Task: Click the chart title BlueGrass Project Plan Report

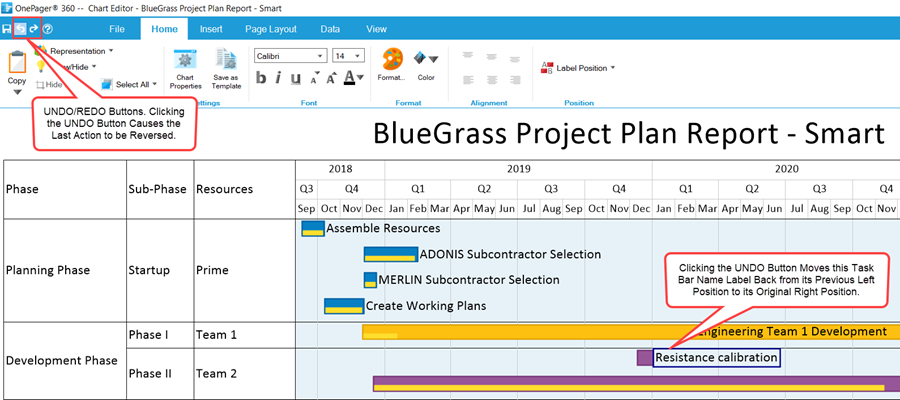Action: [x=629, y=134]
